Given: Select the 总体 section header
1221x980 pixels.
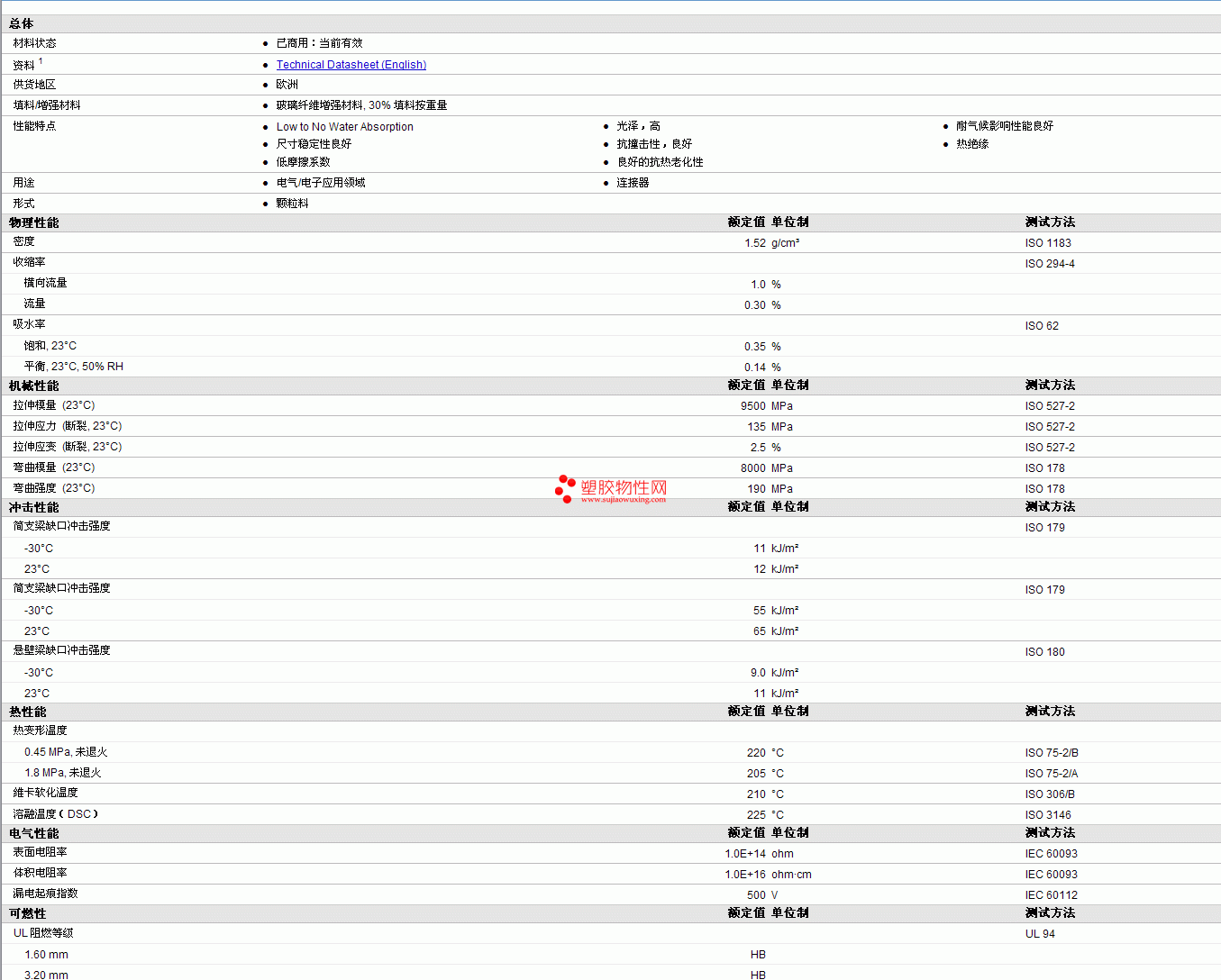Looking at the screenshot, I should 22,23.
